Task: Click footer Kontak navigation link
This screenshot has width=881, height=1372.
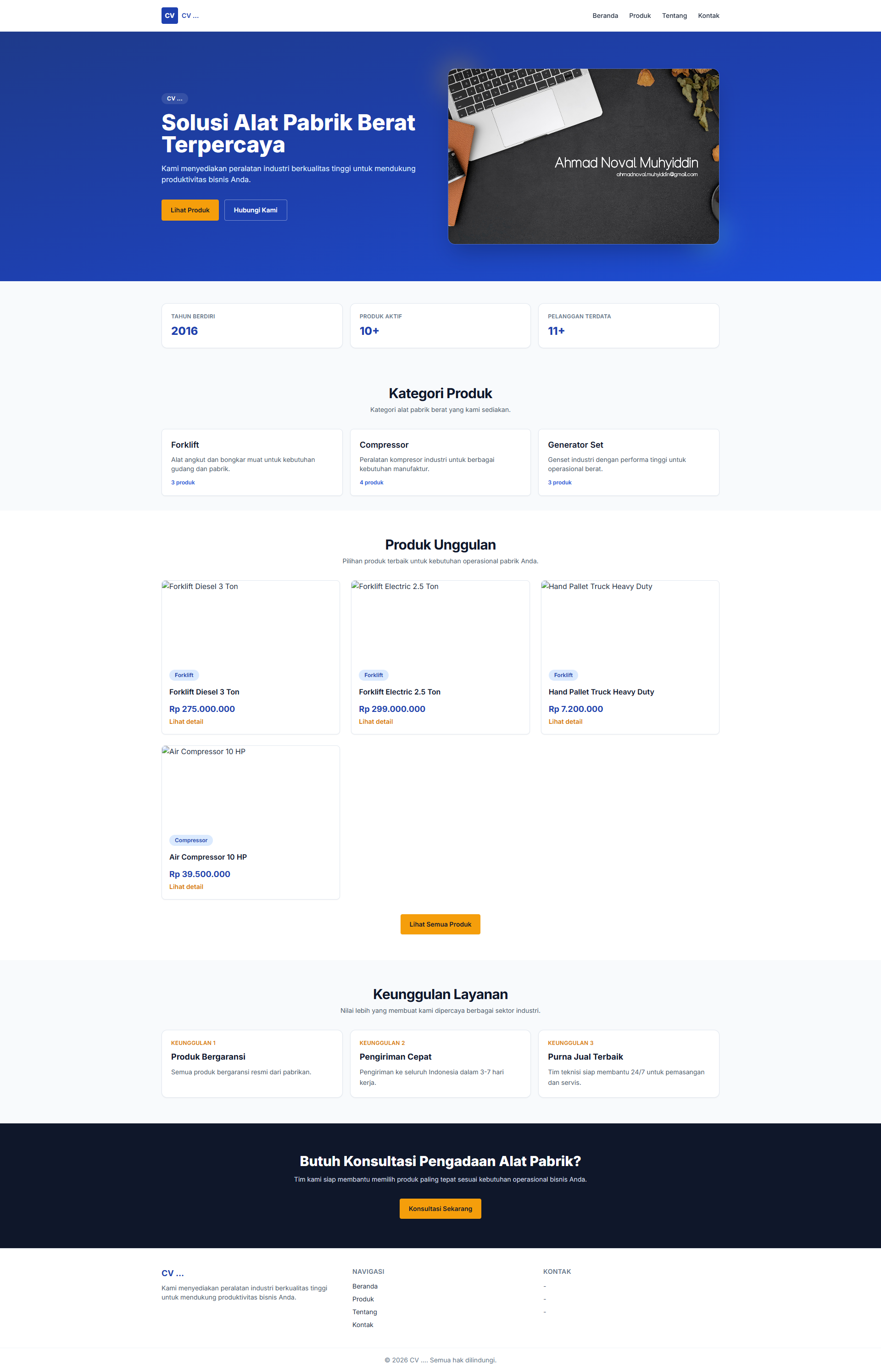Action: [362, 1325]
